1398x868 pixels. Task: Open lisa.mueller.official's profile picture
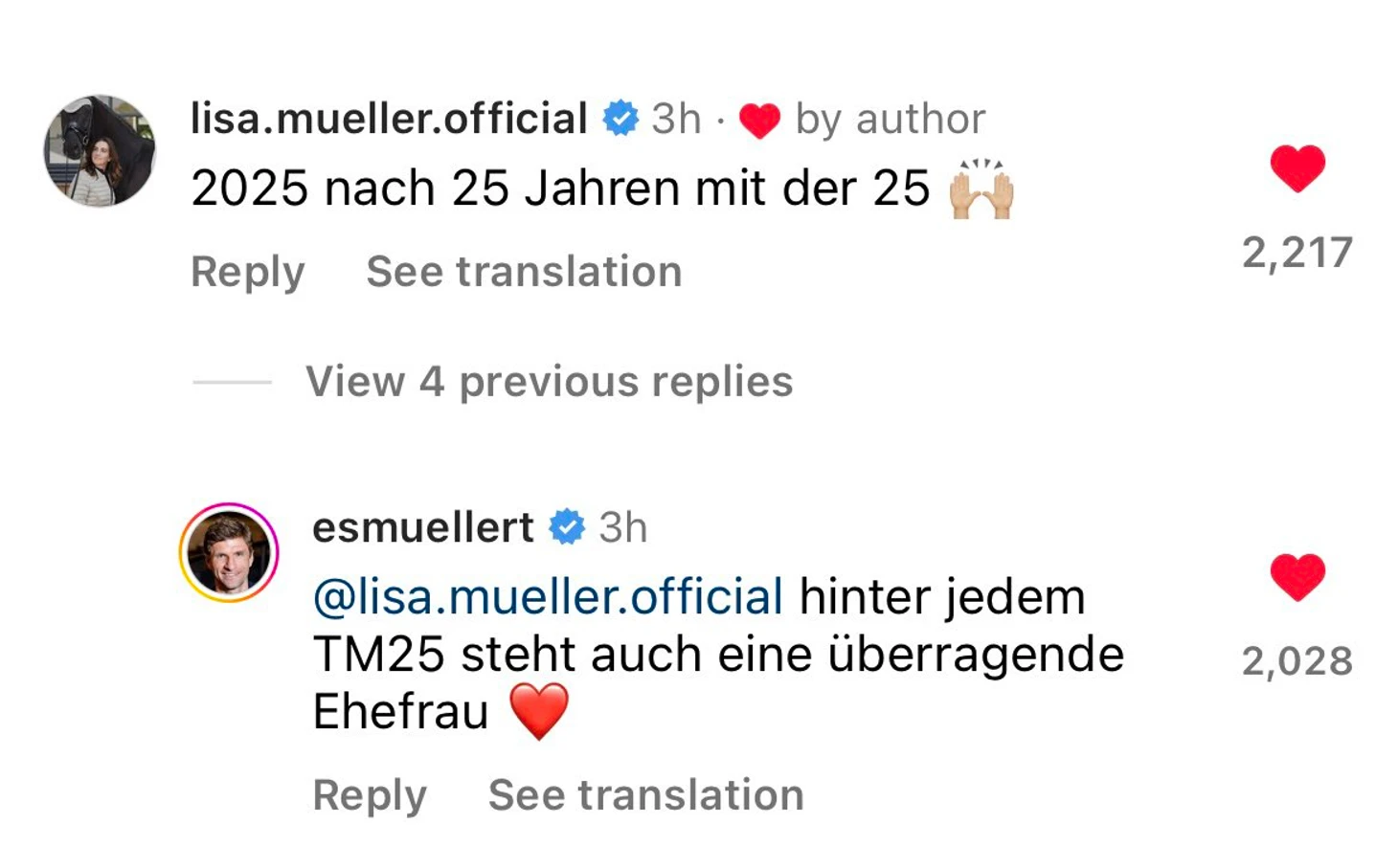(100, 150)
